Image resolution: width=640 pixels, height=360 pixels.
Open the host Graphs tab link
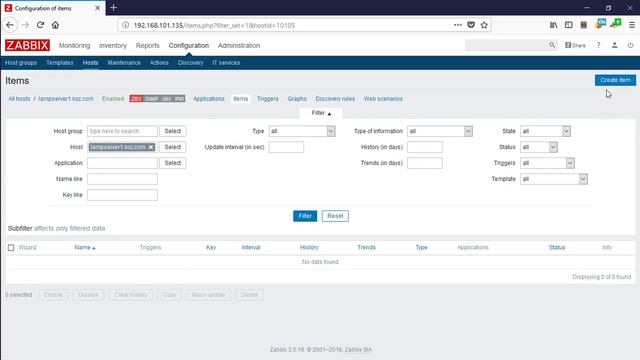tap(297, 99)
